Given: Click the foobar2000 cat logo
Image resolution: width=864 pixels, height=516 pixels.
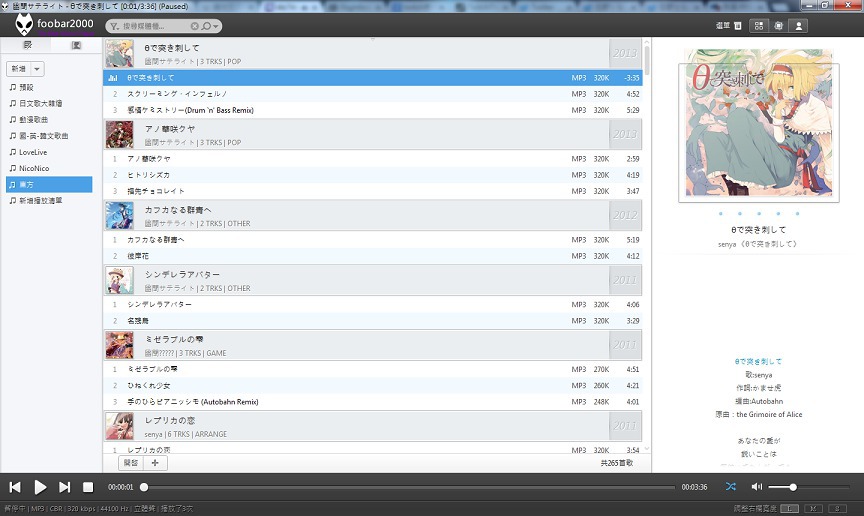Looking at the screenshot, I should point(24,25).
